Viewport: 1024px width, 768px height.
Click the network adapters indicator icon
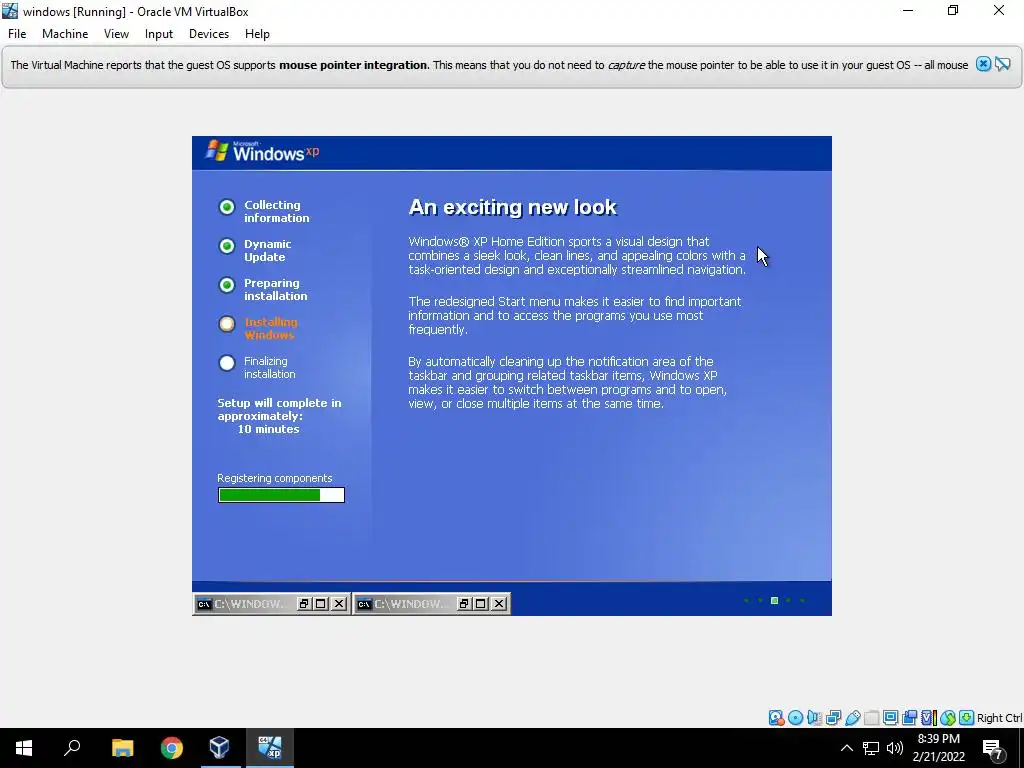pos(833,718)
